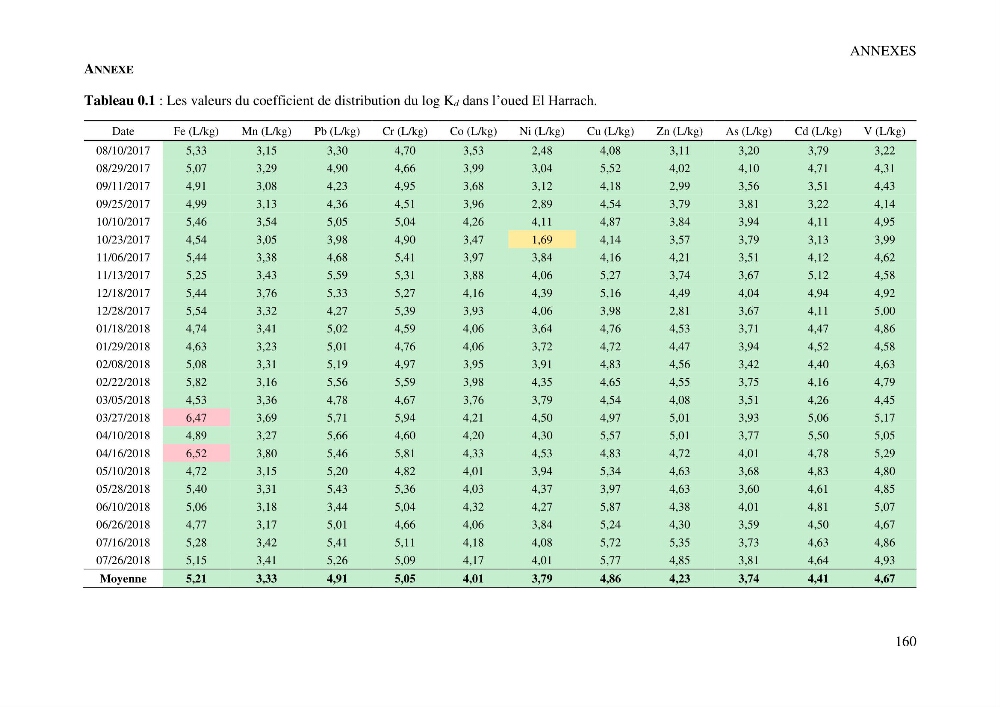Select the "Pb (L/kg)" header cell
The width and height of the screenshot is (1000, 707).
point(337,131)
